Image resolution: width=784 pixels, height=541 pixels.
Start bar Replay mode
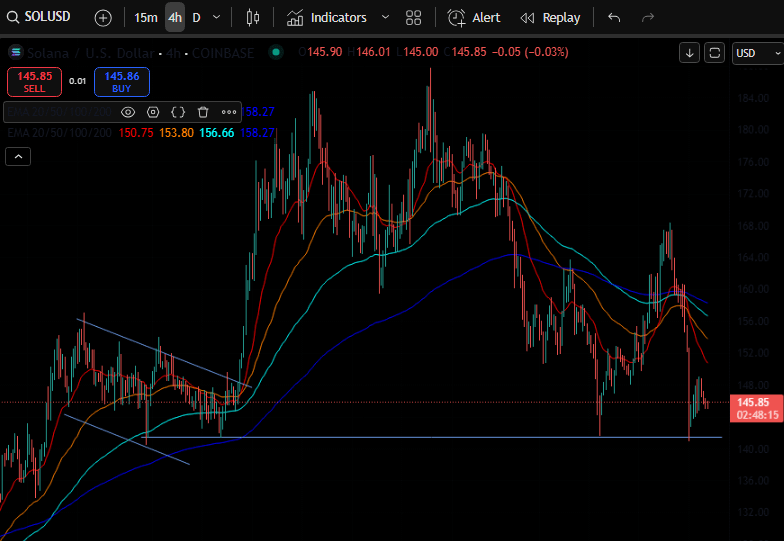tap(550, 18)
